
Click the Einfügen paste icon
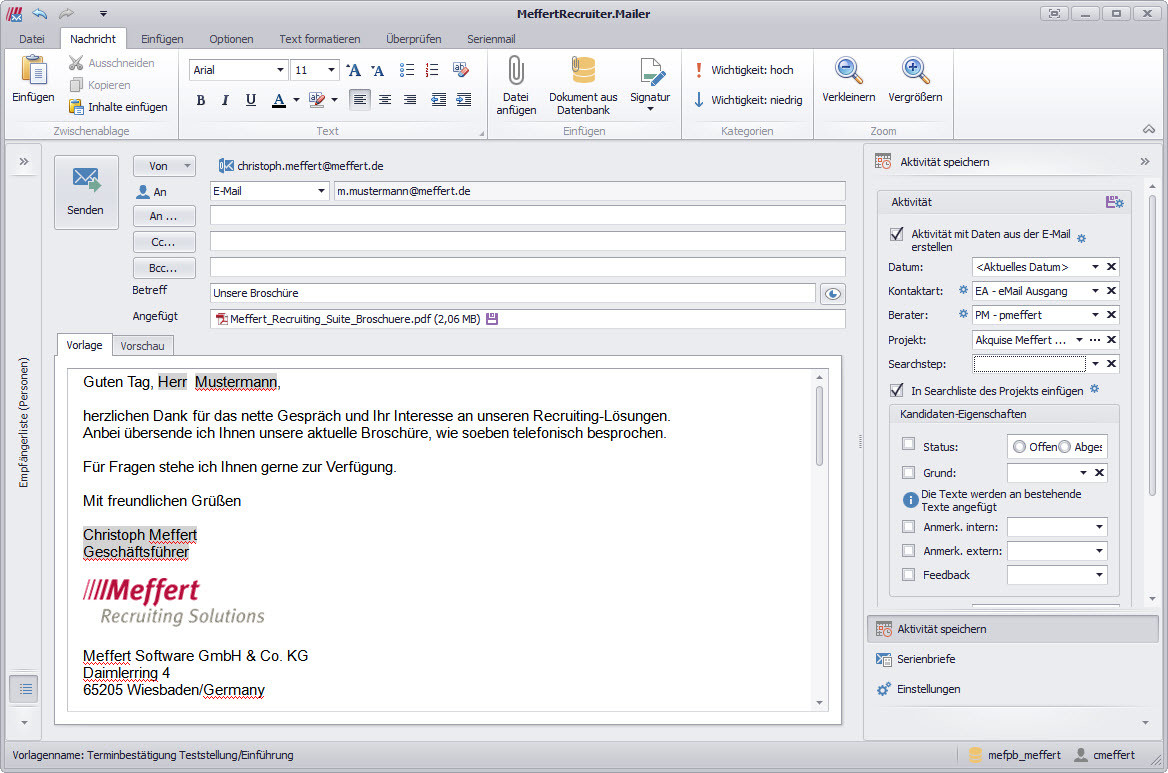click(34, 80)
